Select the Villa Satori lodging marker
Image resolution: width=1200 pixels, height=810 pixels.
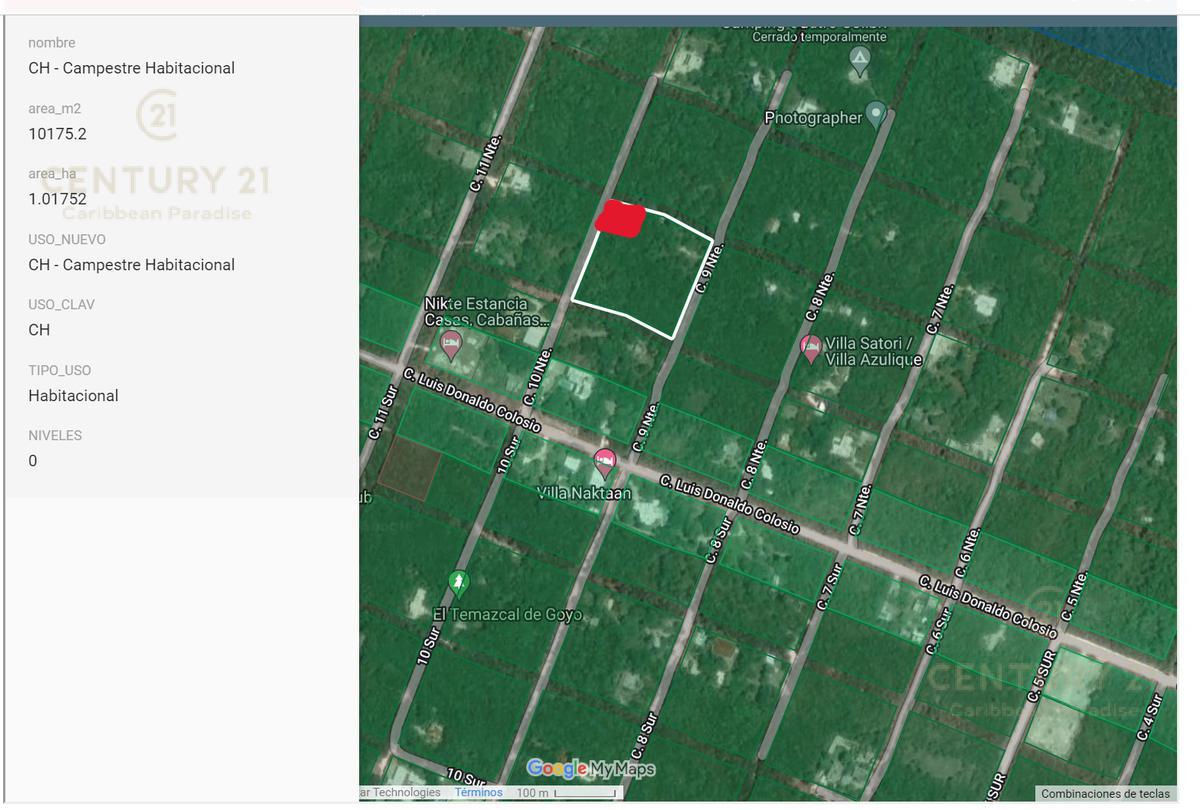[811, 348]
